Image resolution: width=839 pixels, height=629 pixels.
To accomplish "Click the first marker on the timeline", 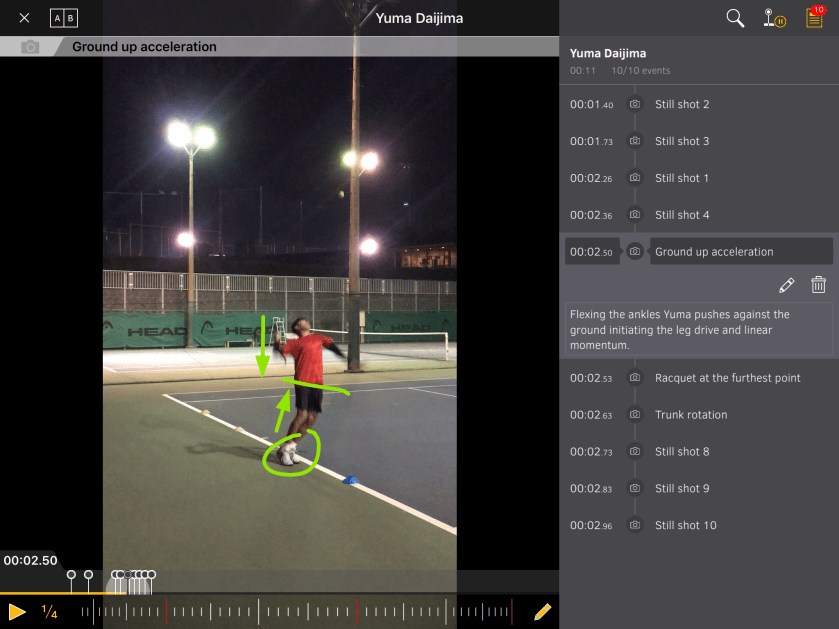I will click(x=71, y=576).
